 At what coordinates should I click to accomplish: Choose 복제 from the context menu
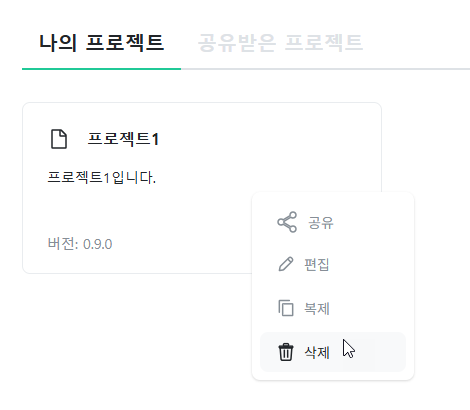(317, 308)
